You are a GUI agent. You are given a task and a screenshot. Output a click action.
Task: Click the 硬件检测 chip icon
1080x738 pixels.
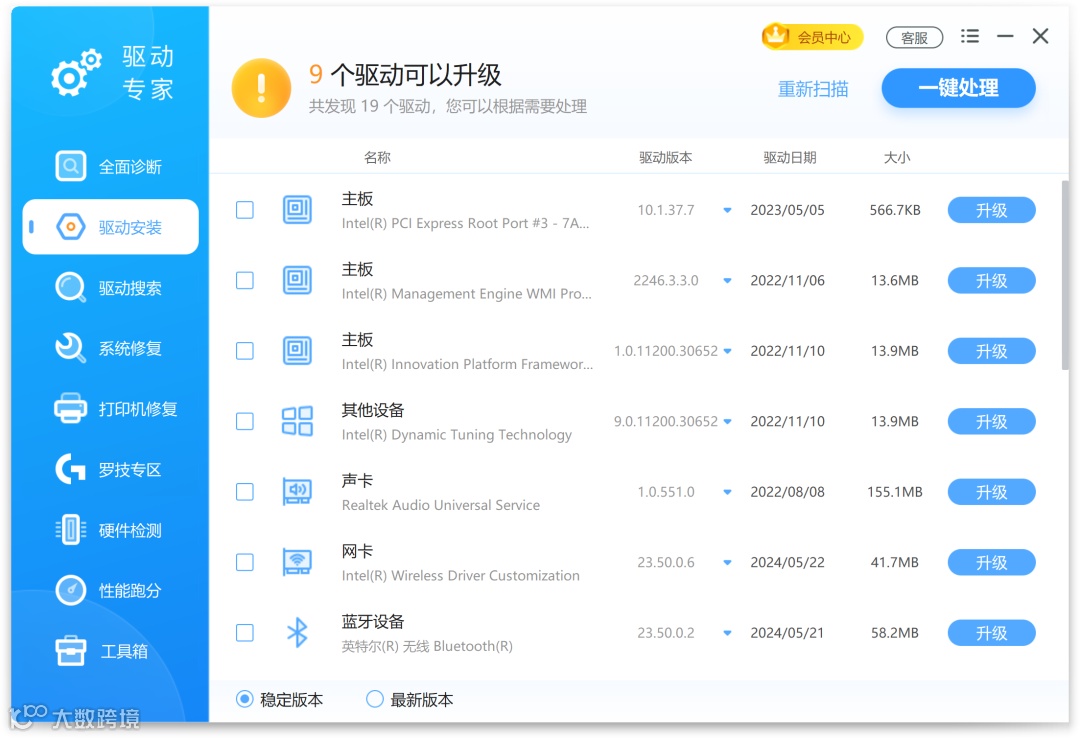pos(70,529)
